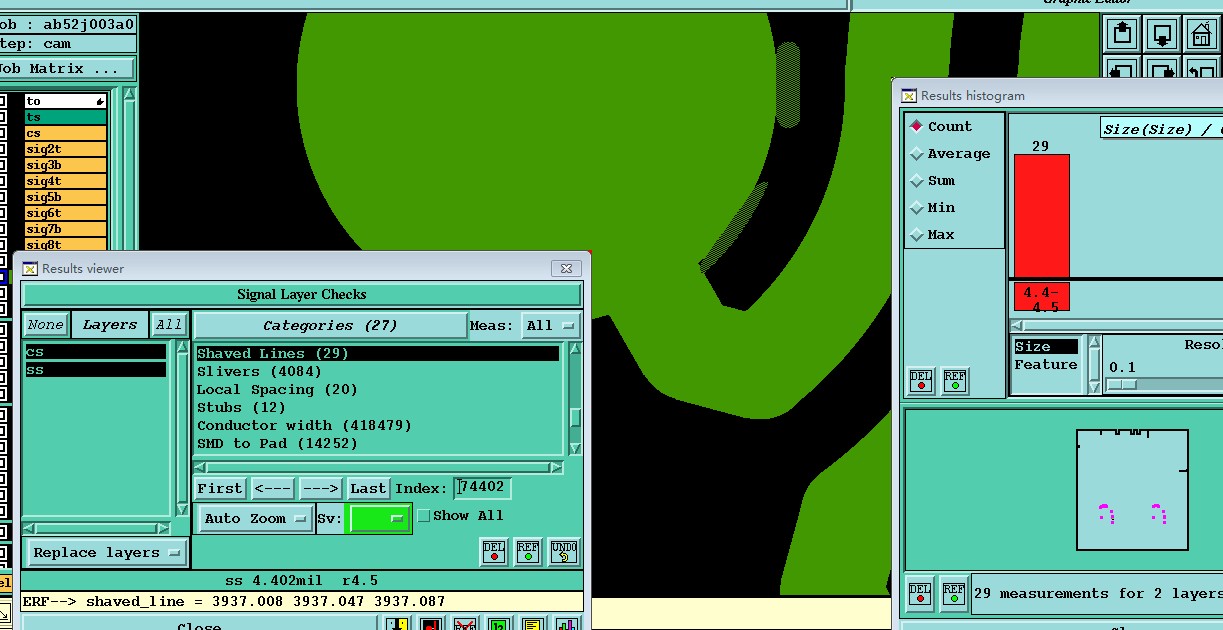Screen dimensions: 1223x630
Task: Click All layers button
Action: [169, 325]
